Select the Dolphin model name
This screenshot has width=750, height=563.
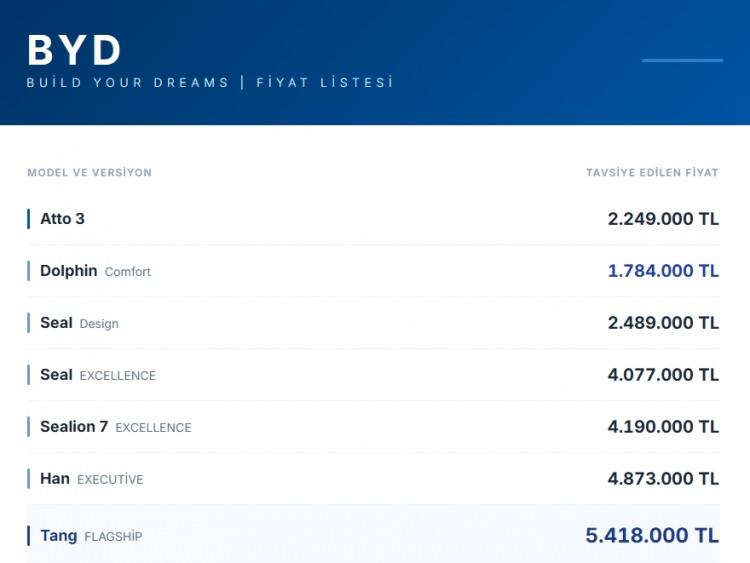point(68,271)
